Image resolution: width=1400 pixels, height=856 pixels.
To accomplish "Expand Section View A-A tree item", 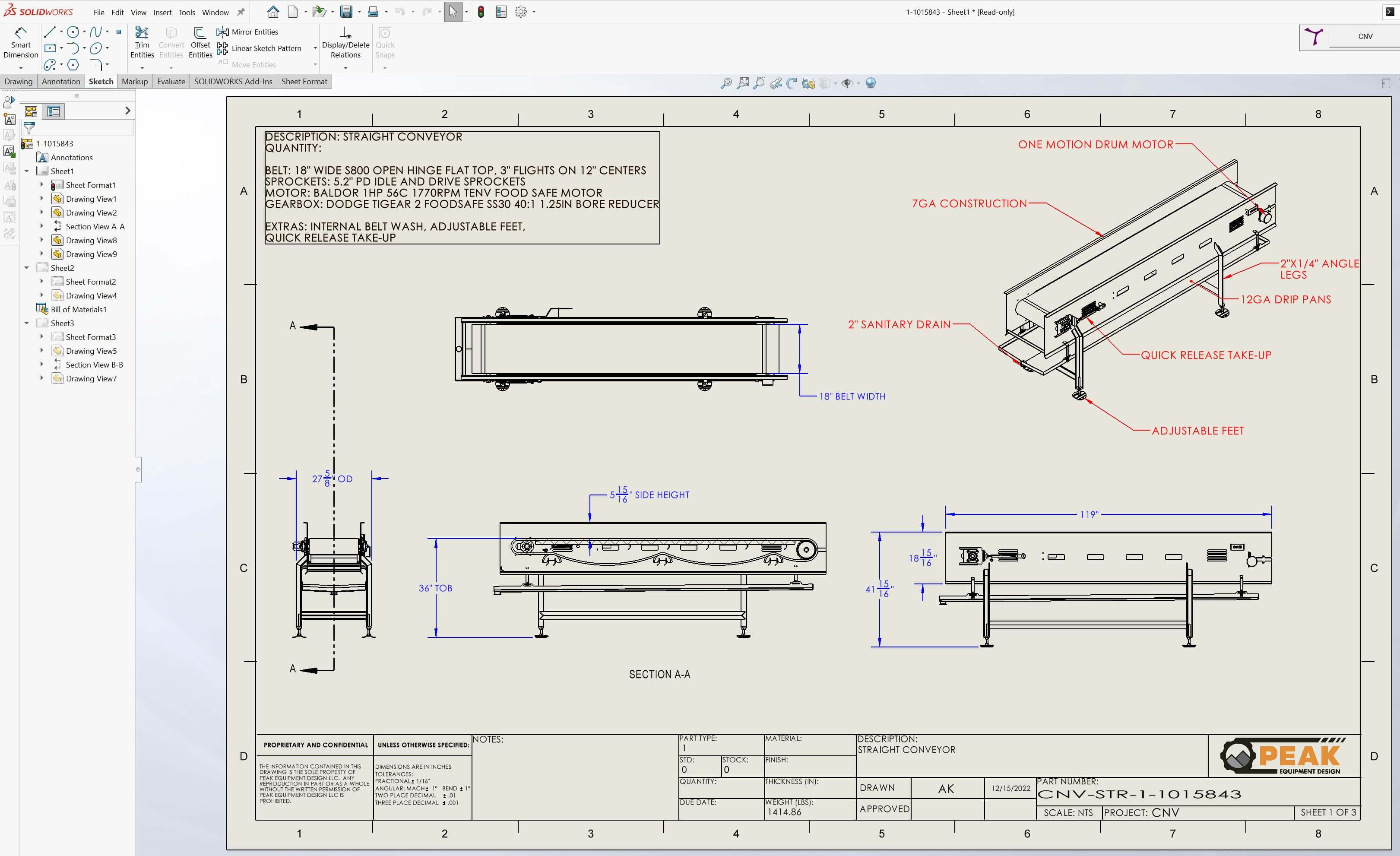I will click(41, 226).
